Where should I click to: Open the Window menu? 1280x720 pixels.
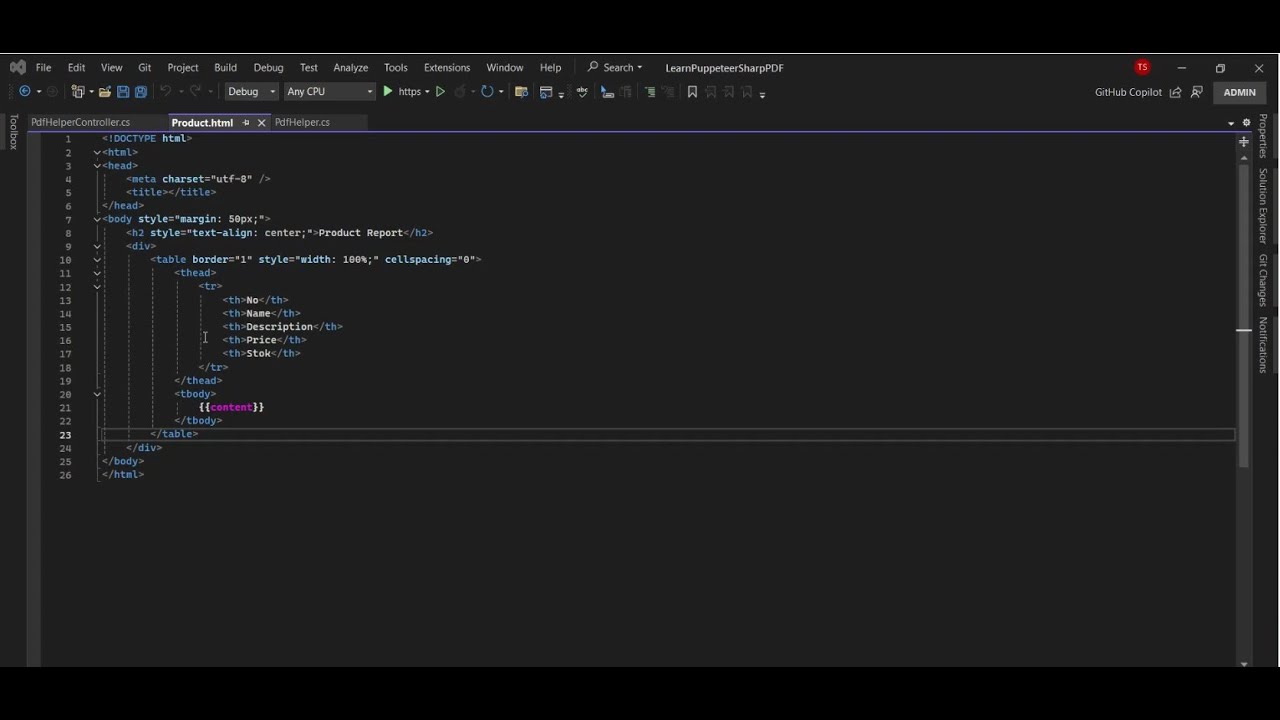[505, 67]
